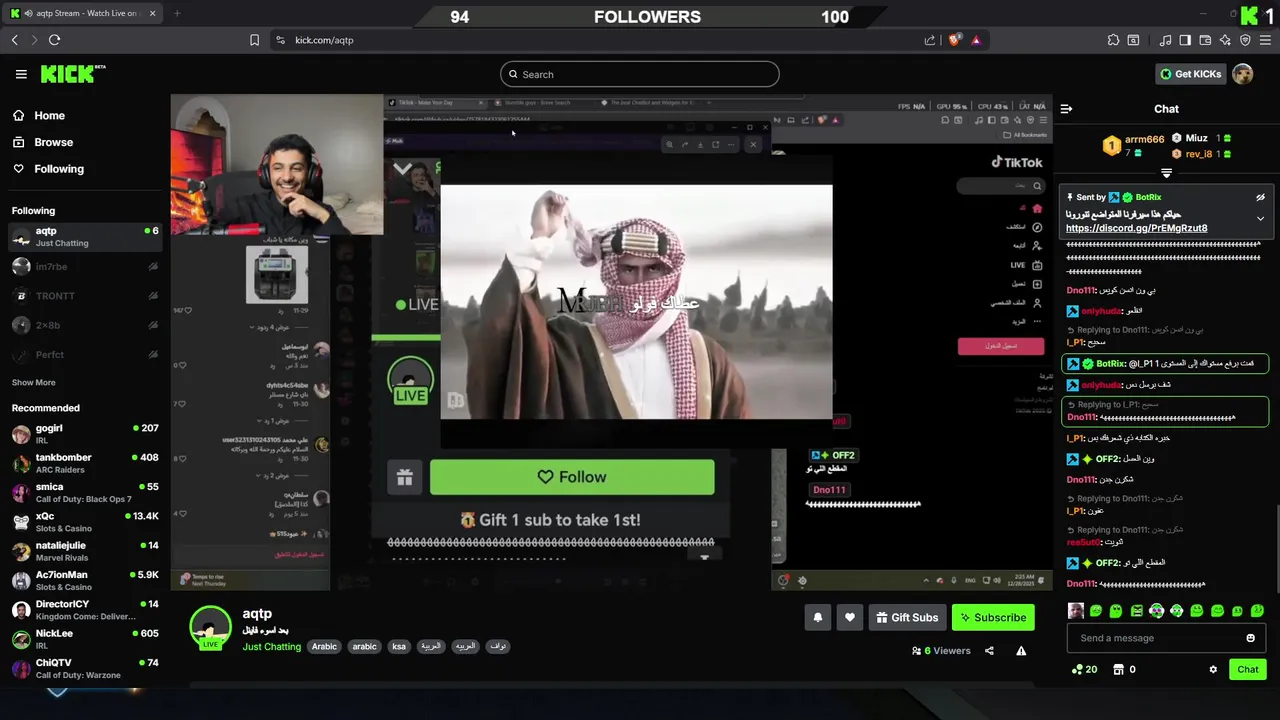
Task: Open recommended channel ChiQTV
Action: point(85,668)
